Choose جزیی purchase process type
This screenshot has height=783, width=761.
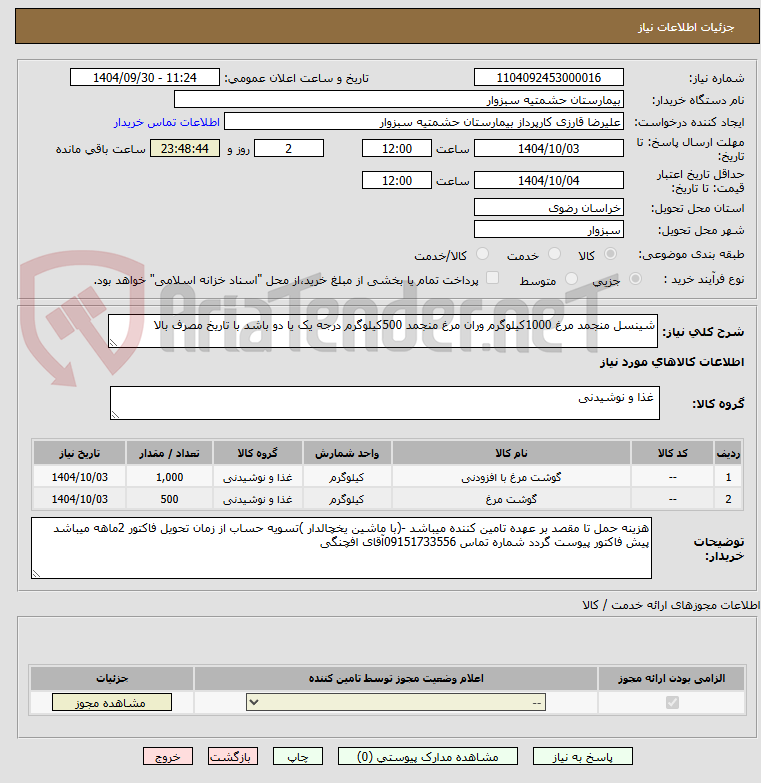[x=635, y=279]
